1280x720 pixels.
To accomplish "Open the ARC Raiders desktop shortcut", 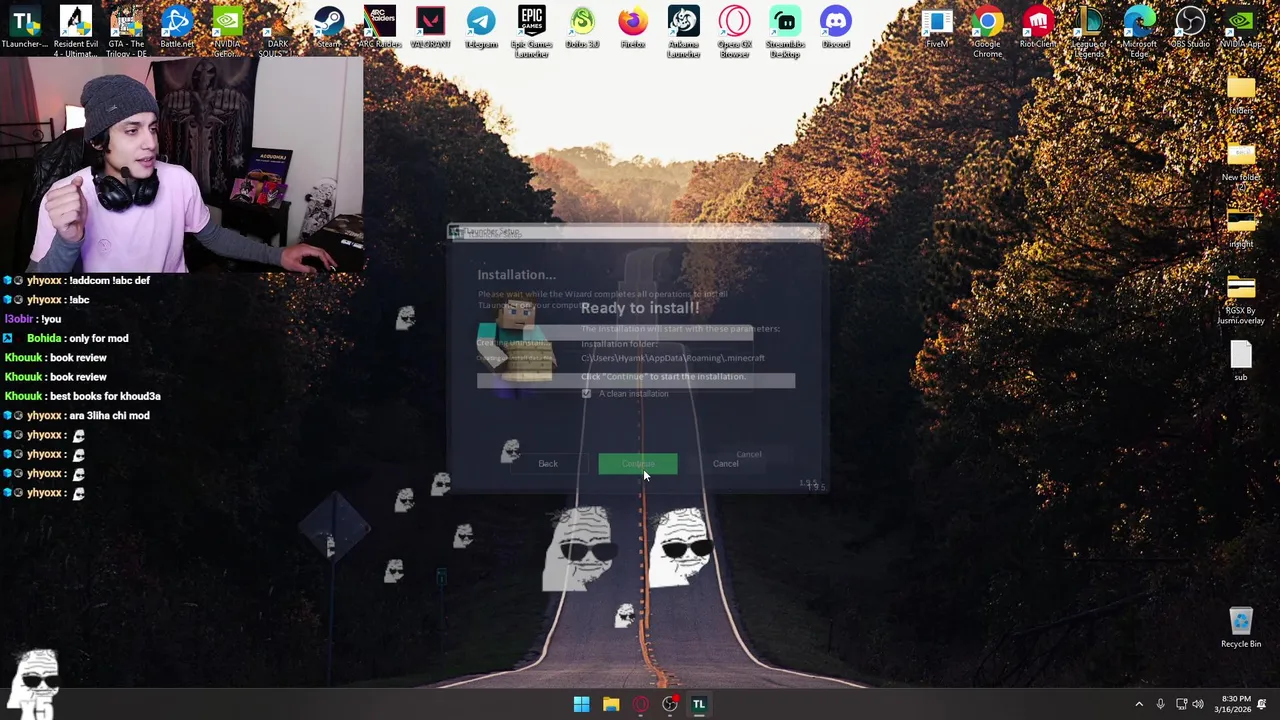I will 380,27.
